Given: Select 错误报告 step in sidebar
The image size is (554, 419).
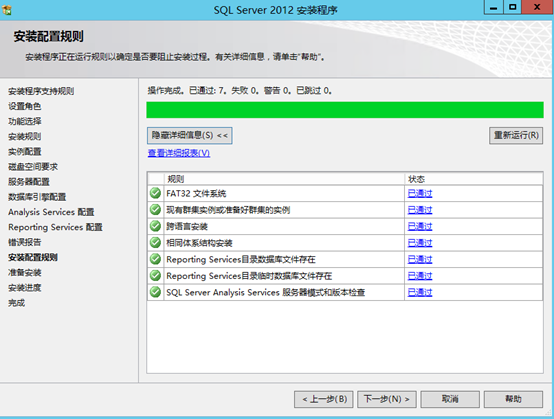Looking at the screenshot, I should pos(25,242).
